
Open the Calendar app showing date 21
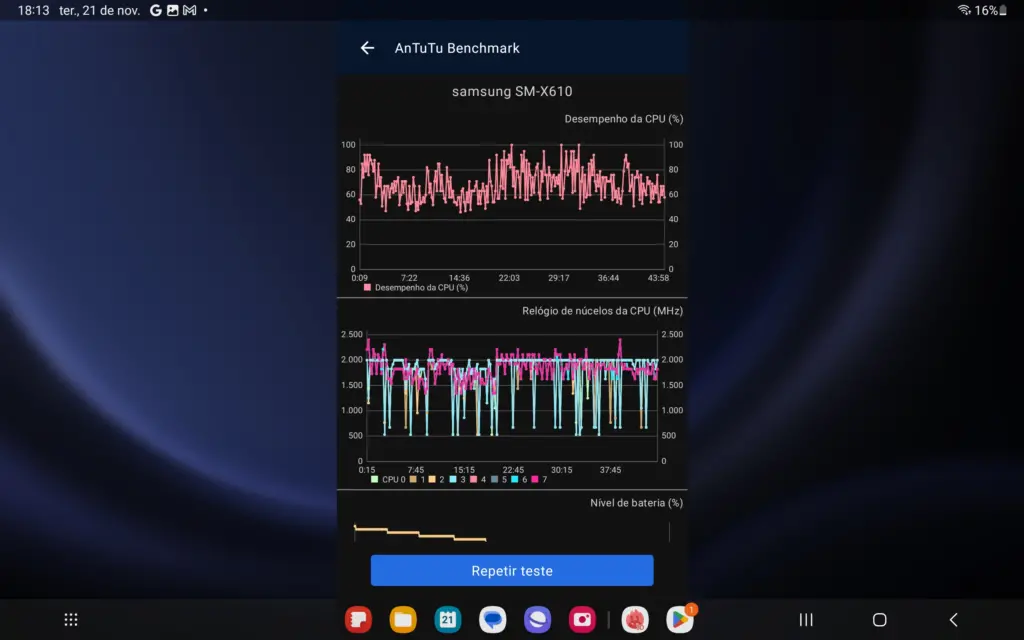click(447, 619)
